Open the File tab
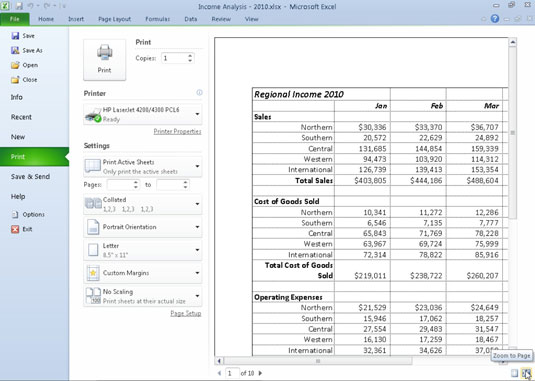This screenshot has height=381, width=535. pyautogui.click(x=15, y=19)
